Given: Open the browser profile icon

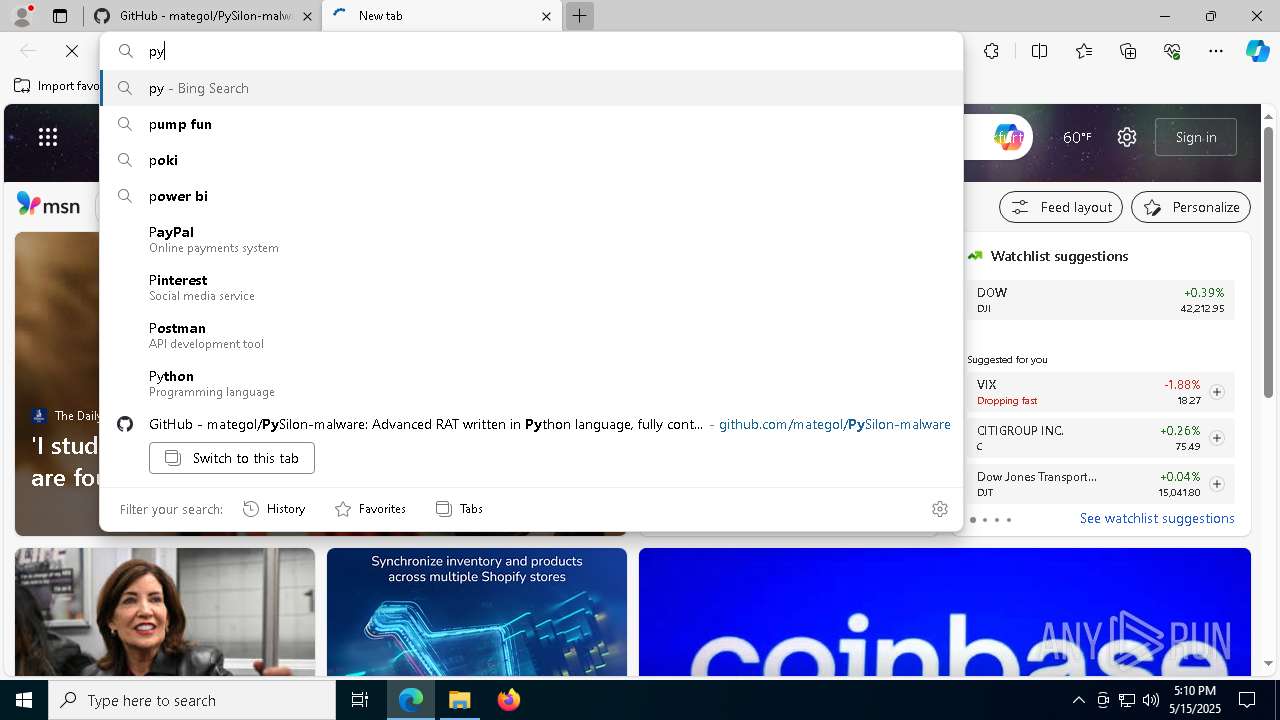Looking at the screenshot, I should pyautogui.click(x=22, y=16).
